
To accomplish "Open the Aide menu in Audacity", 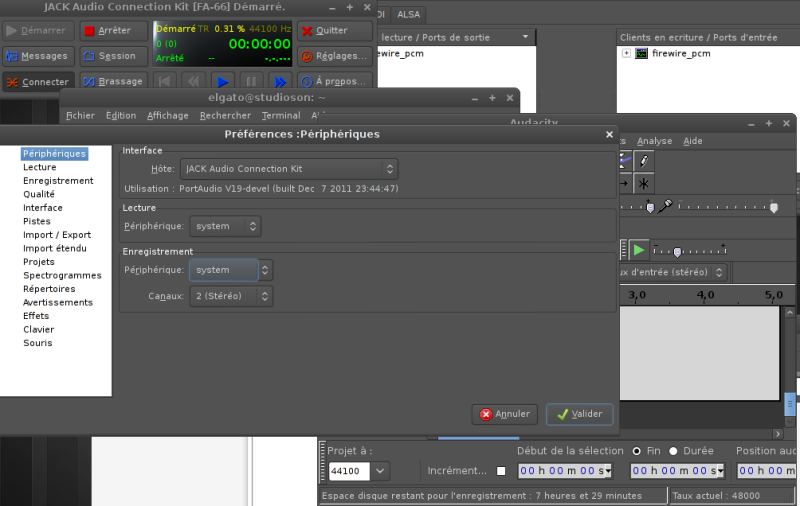I will 693,141.
